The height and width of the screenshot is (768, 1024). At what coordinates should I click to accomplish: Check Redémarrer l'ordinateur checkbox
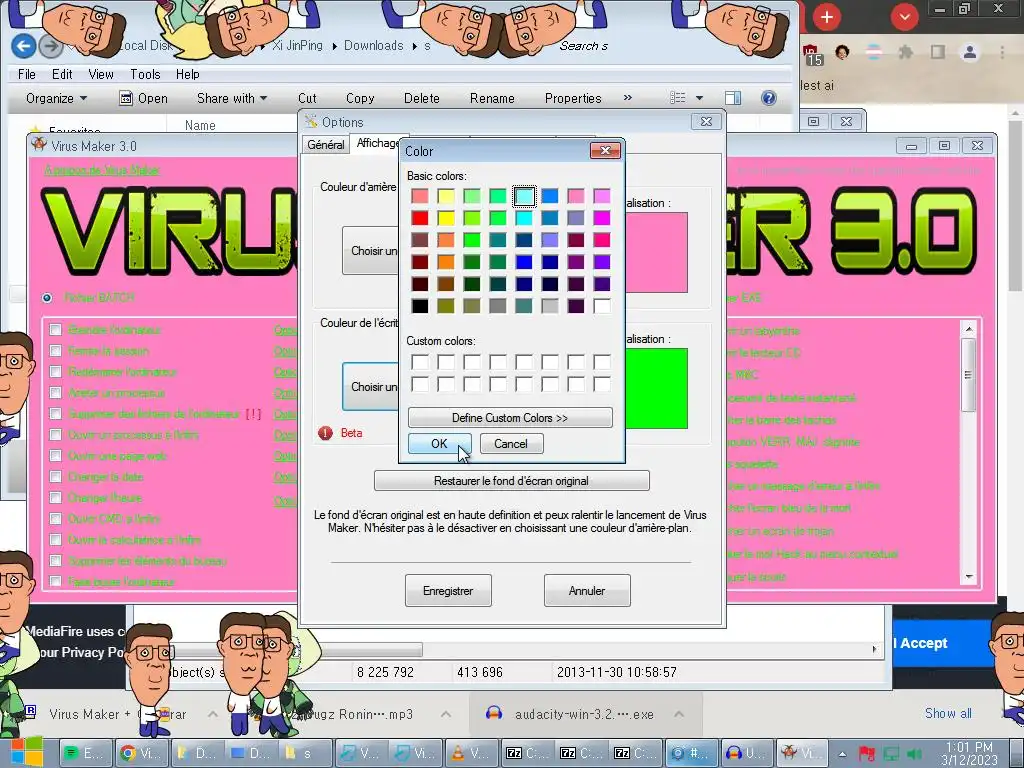(56, 372)
